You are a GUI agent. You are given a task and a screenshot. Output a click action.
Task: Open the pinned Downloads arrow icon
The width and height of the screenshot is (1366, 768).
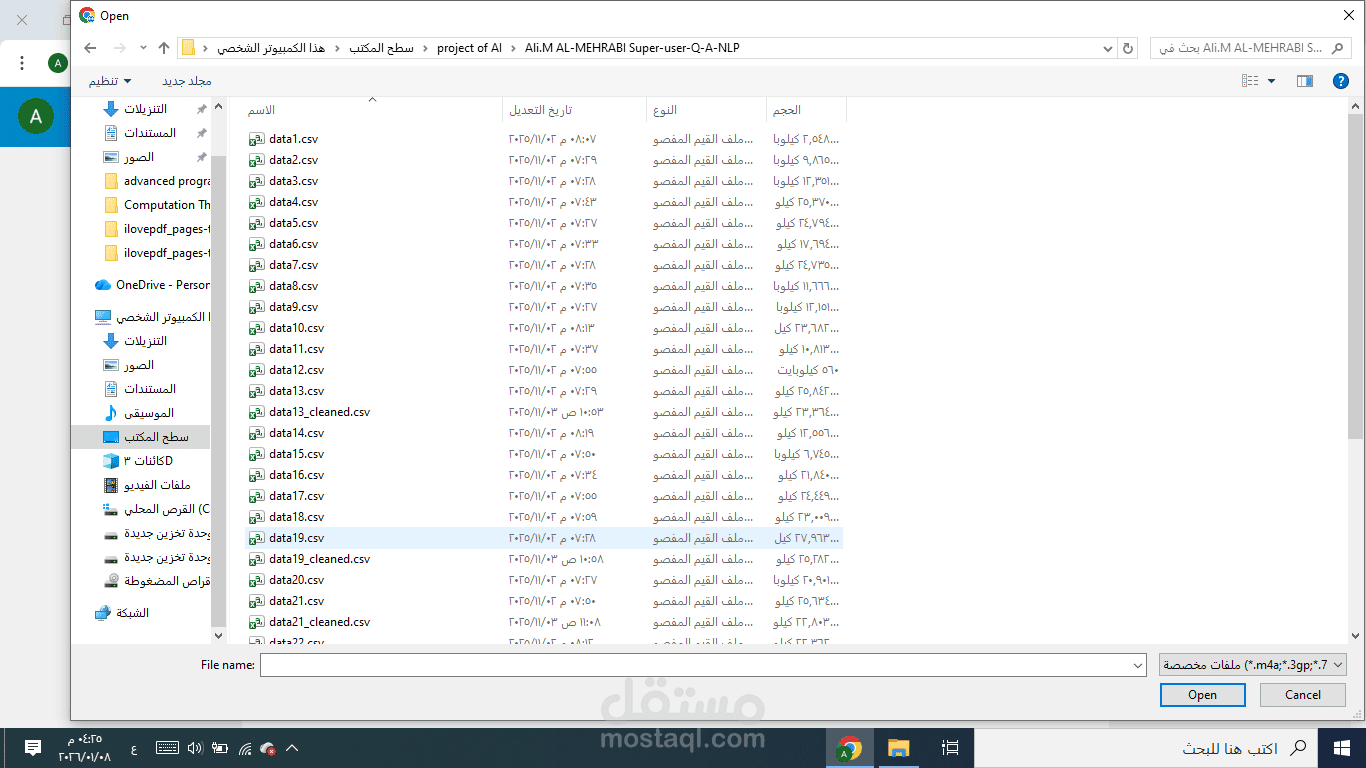(x=111, y=109)
